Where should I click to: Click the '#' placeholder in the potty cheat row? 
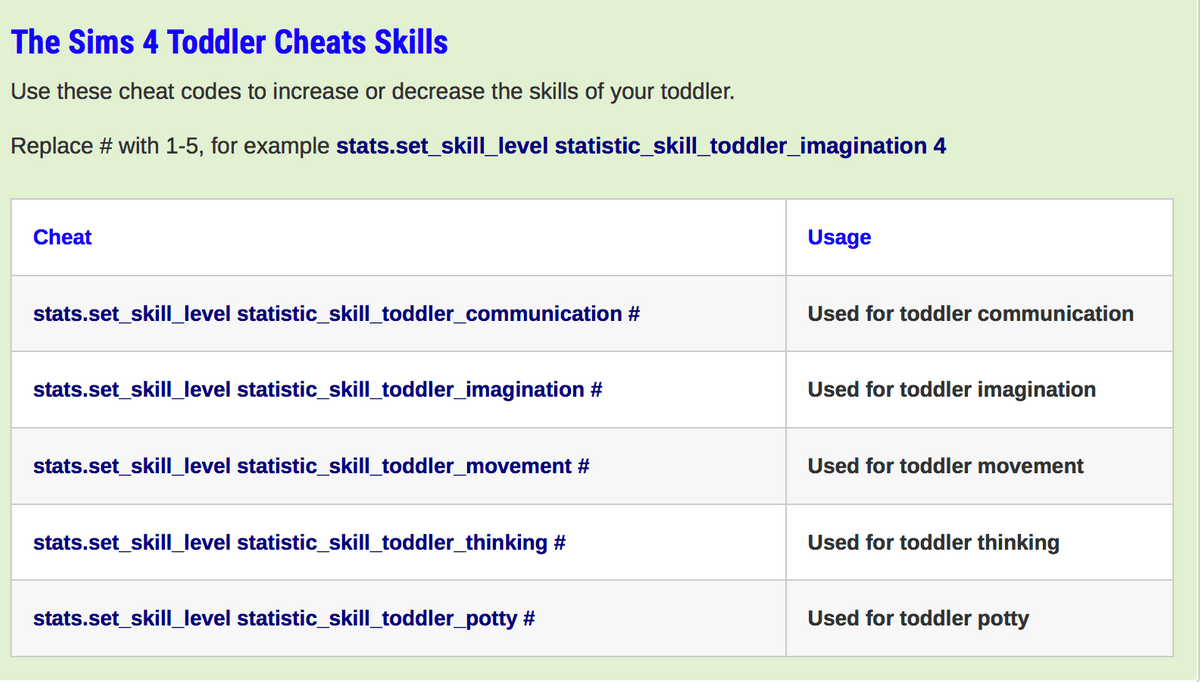532,618
